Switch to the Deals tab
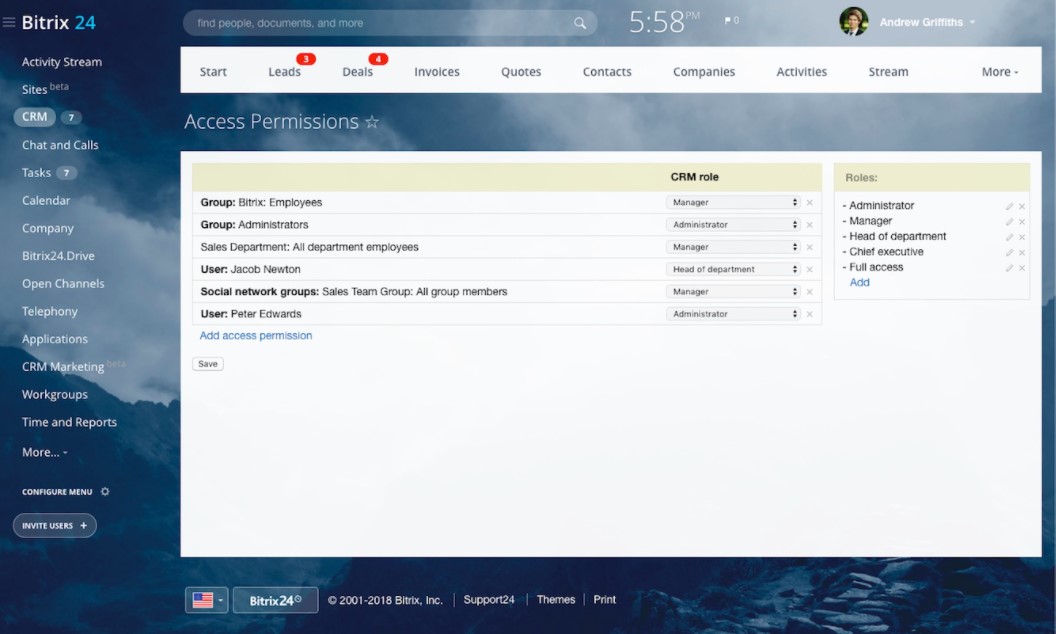 click(x=358, y=71)
